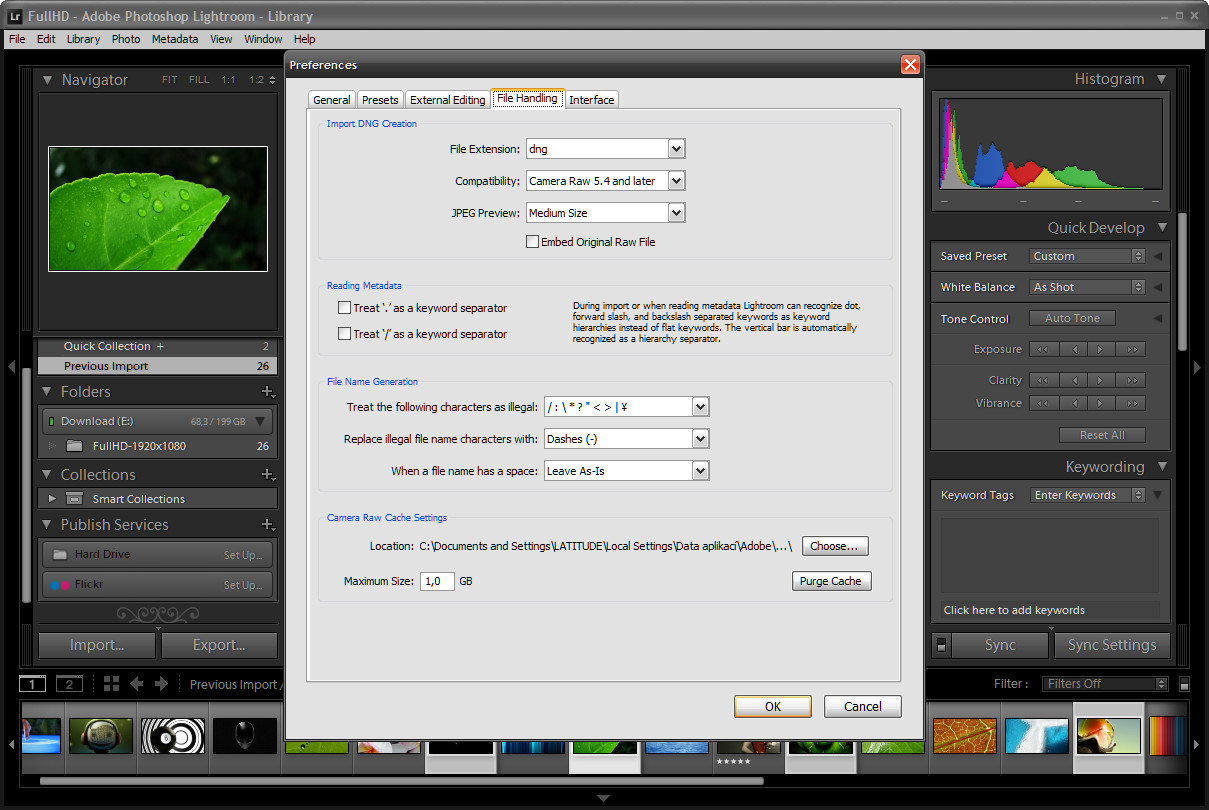The image size is (1209, 810).
Task: Select second window display button 2
Action: click(69, 684)
